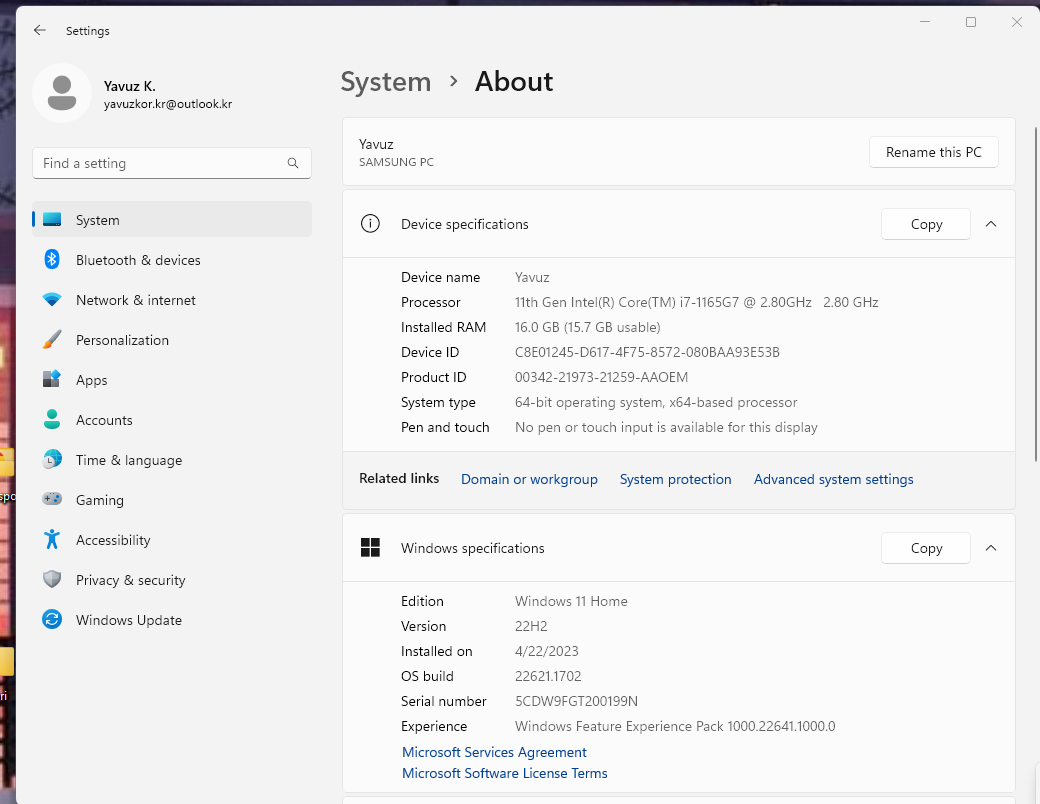Click the SAMSUNG PC label
1040x804 pixels.
point(396,162)
